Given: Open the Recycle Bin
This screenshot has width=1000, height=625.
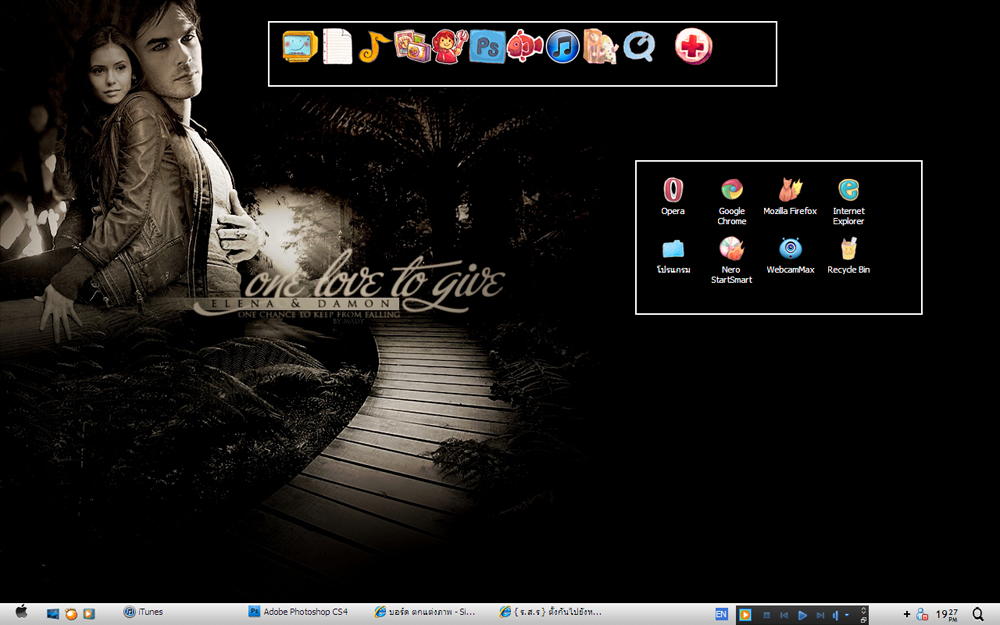Looking at the screenshot, I should (848, 255).
